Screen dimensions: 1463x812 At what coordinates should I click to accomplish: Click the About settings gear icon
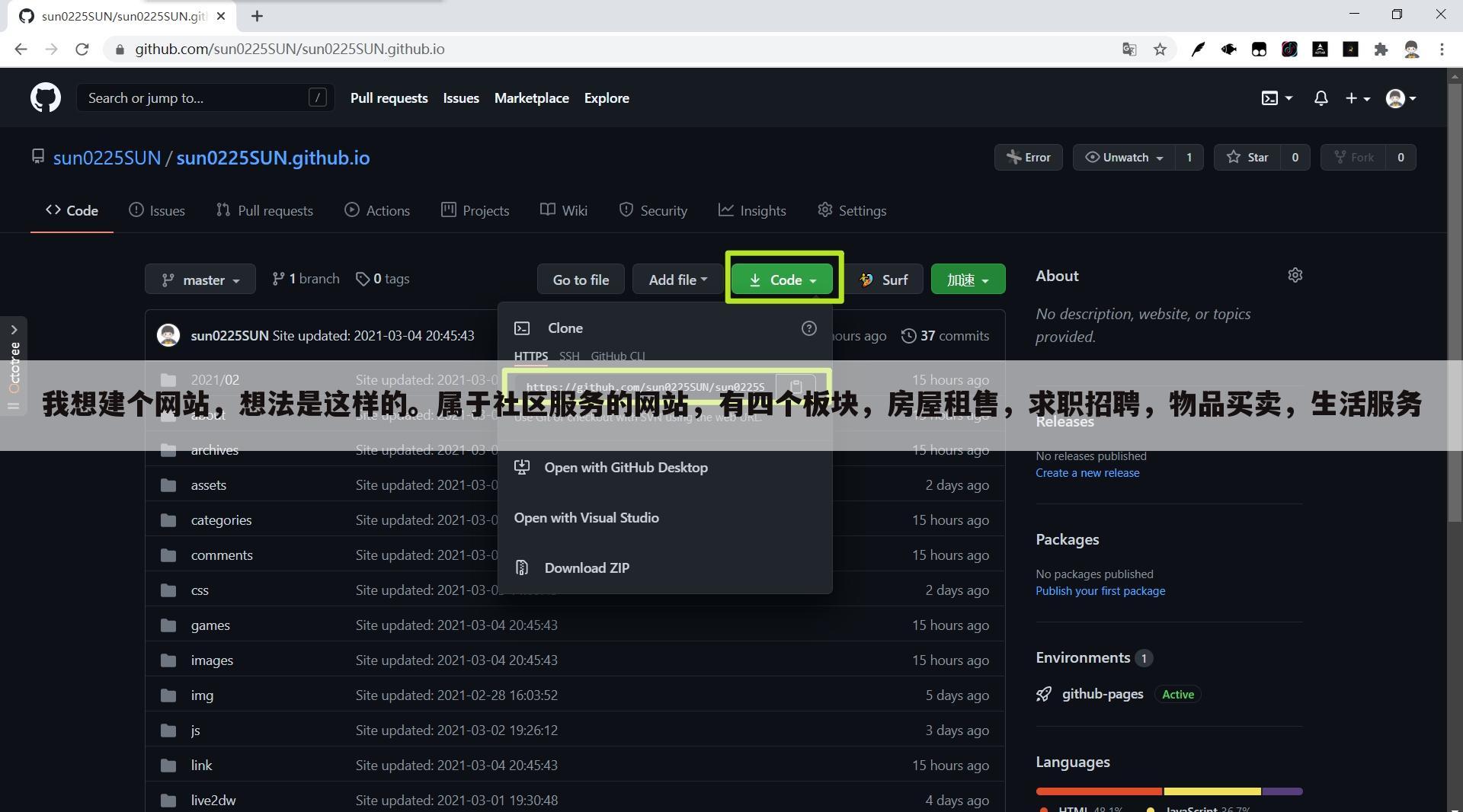(1295, 275)
